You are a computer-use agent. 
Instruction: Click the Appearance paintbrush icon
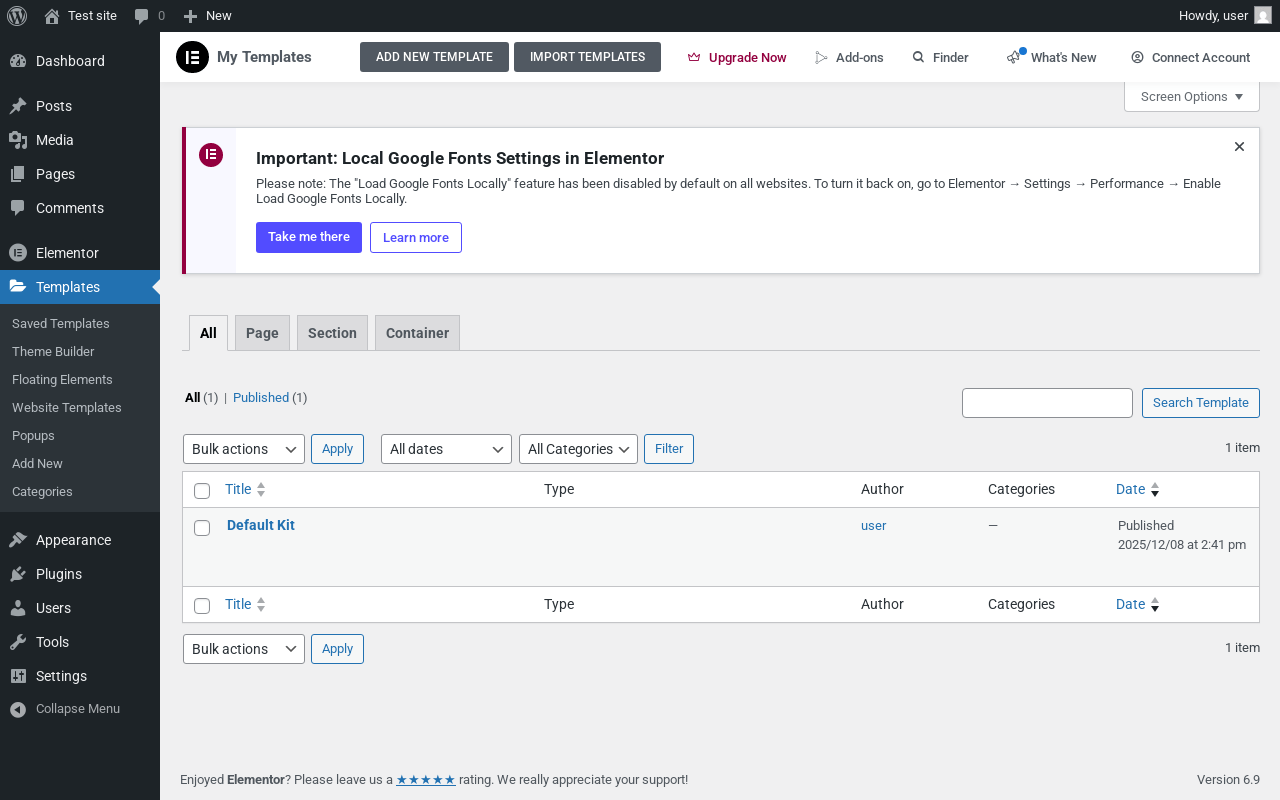(18, 540)
